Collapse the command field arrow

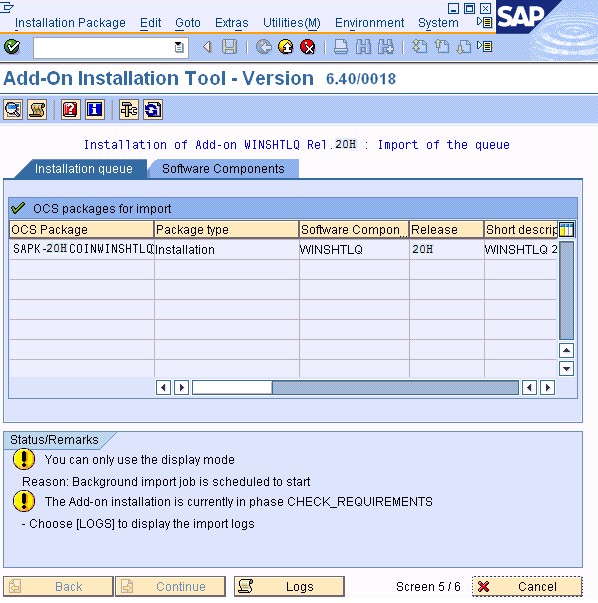click(208, 47)
